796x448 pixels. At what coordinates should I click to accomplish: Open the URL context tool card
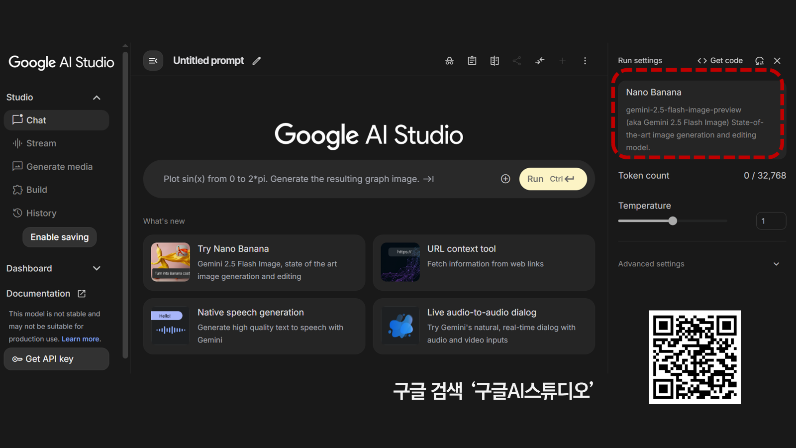(x=484, y=263)
